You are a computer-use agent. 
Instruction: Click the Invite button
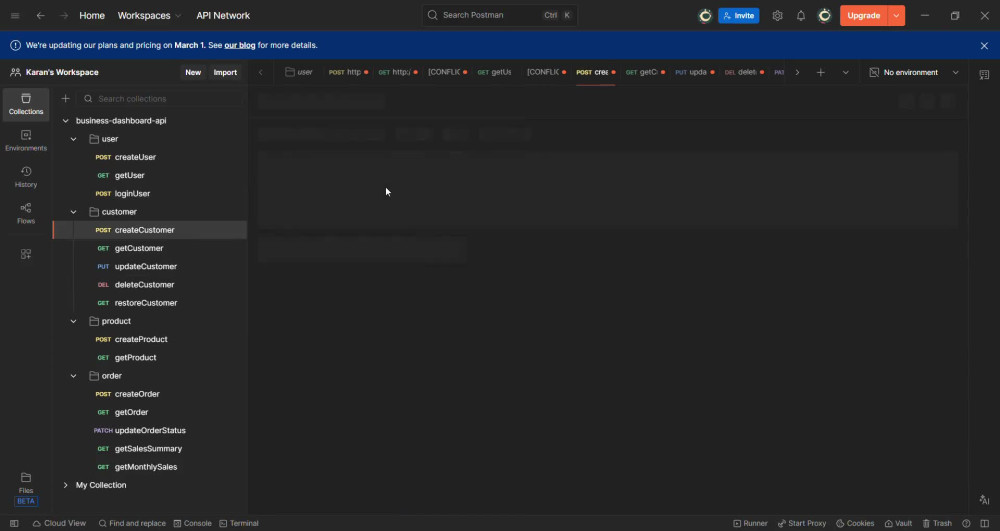coord(739,15)
